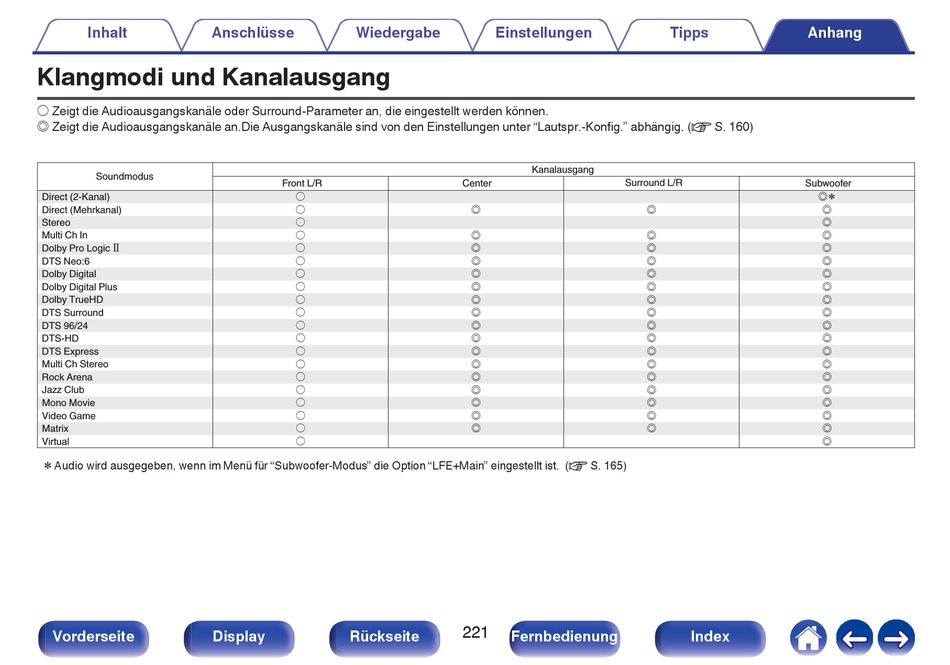Open the Fernbedienung button
Screen dimensions: 950x665
pyautogui.click(x=564, y=638)
